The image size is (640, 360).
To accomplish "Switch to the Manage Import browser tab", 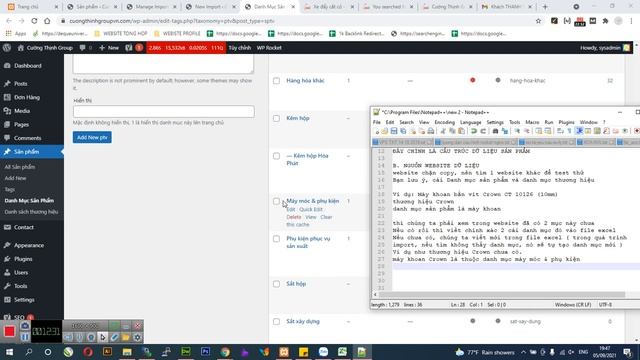I will coord(151,7).
